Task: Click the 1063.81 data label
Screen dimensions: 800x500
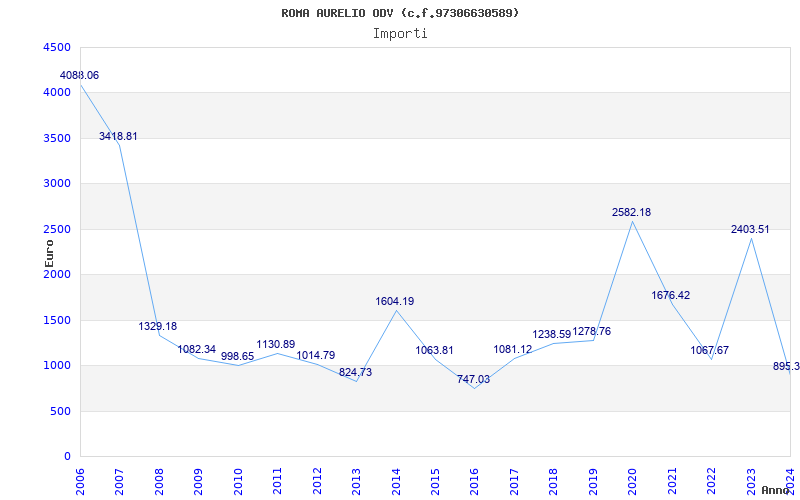Action: (434, 351)
